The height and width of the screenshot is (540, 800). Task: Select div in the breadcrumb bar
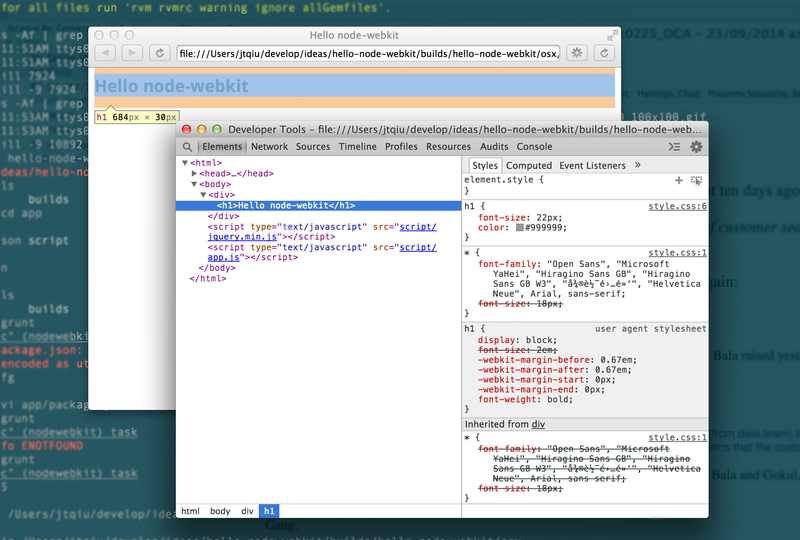(247, 511)
